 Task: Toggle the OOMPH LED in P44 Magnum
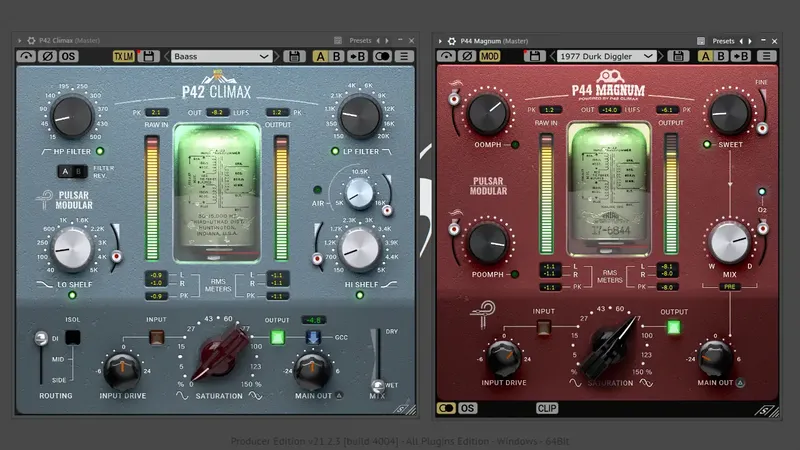(x=515, y=145)
